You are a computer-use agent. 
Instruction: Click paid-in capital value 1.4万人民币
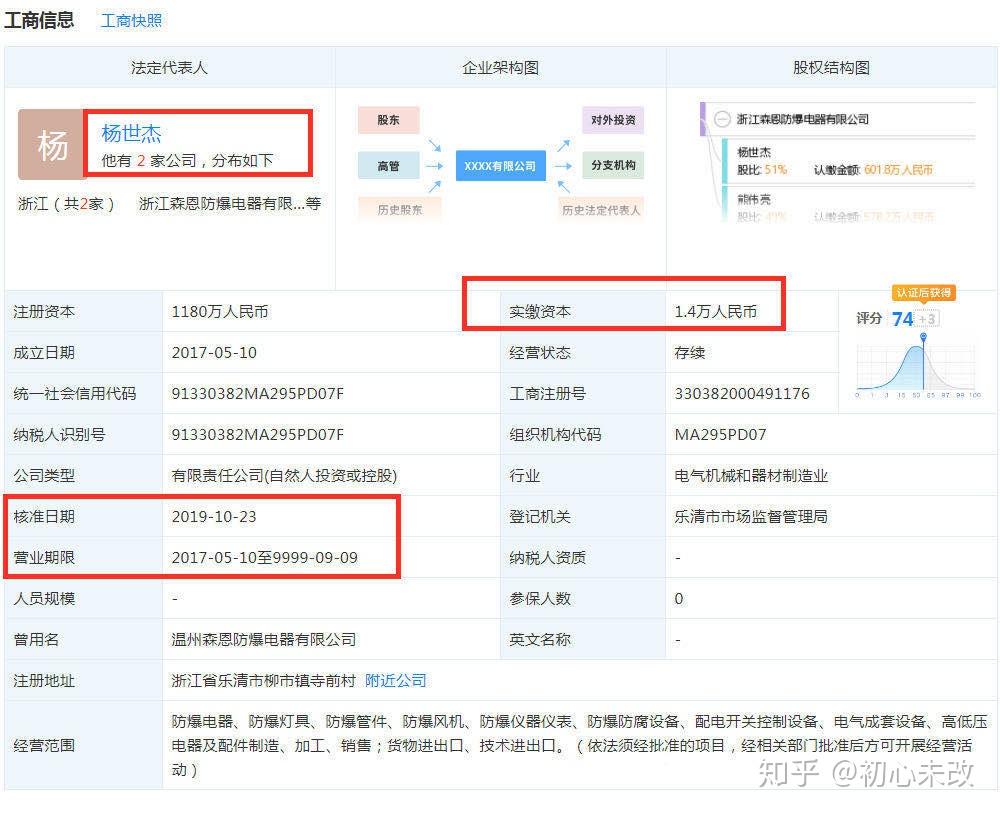coord(716,311)
